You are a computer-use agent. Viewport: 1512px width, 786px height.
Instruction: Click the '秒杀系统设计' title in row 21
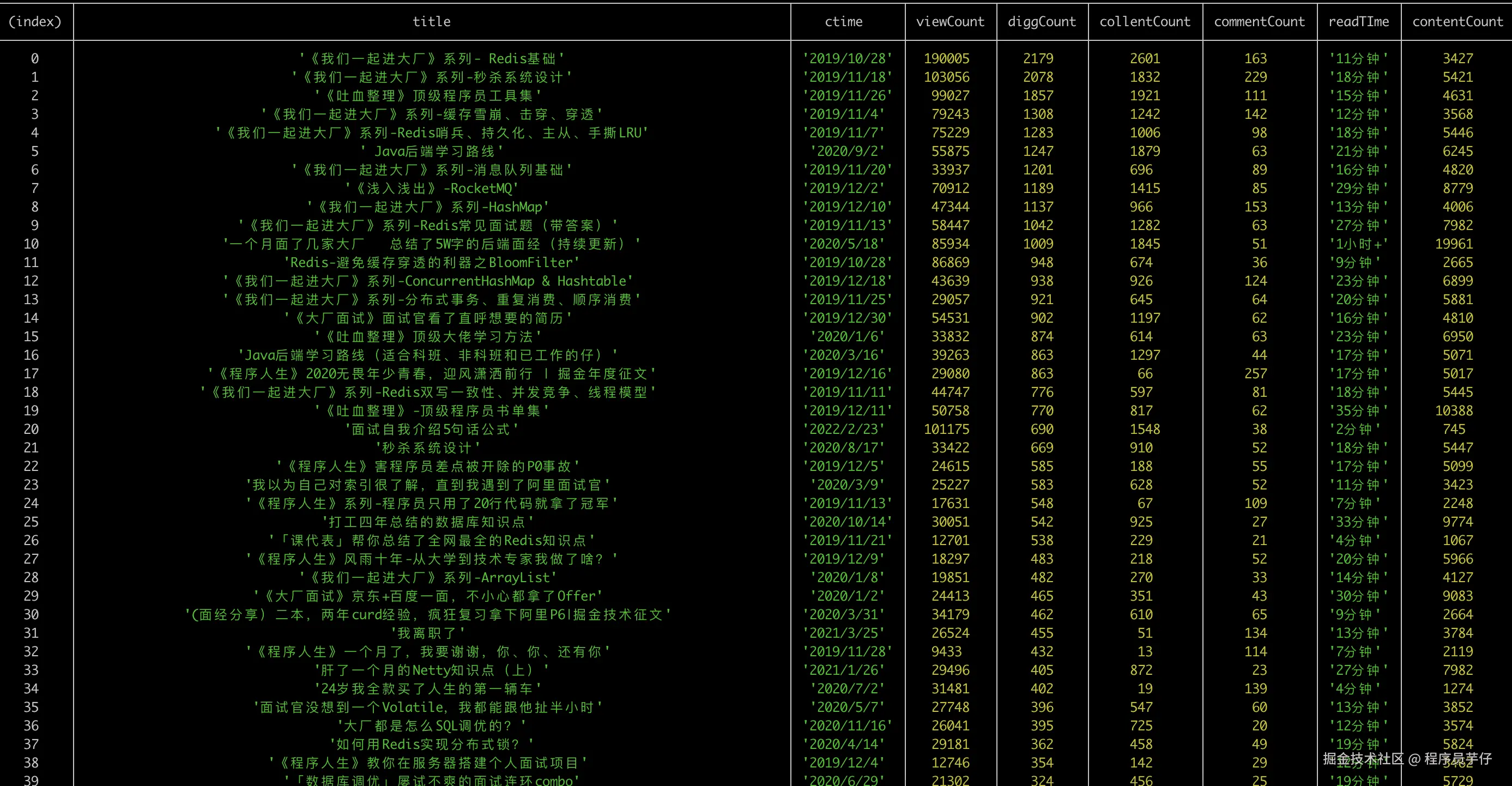coord(428,448)
